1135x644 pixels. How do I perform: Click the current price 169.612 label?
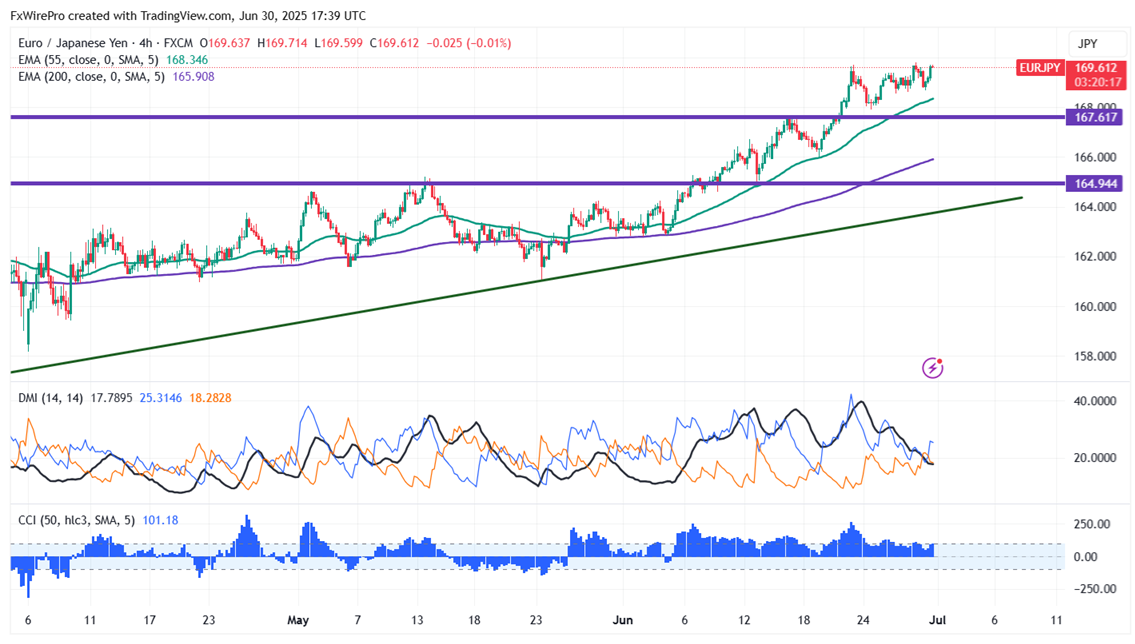click(1095, 68)
